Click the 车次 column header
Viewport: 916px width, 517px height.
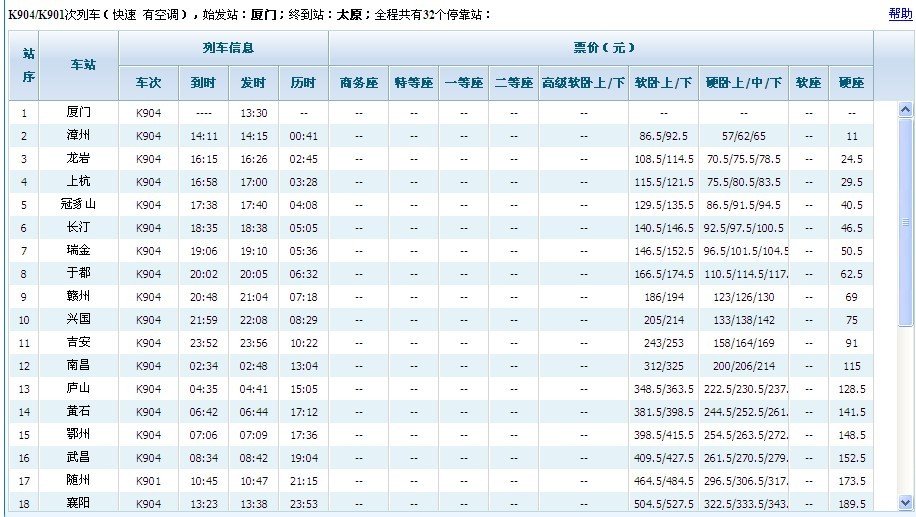(148, 83)
